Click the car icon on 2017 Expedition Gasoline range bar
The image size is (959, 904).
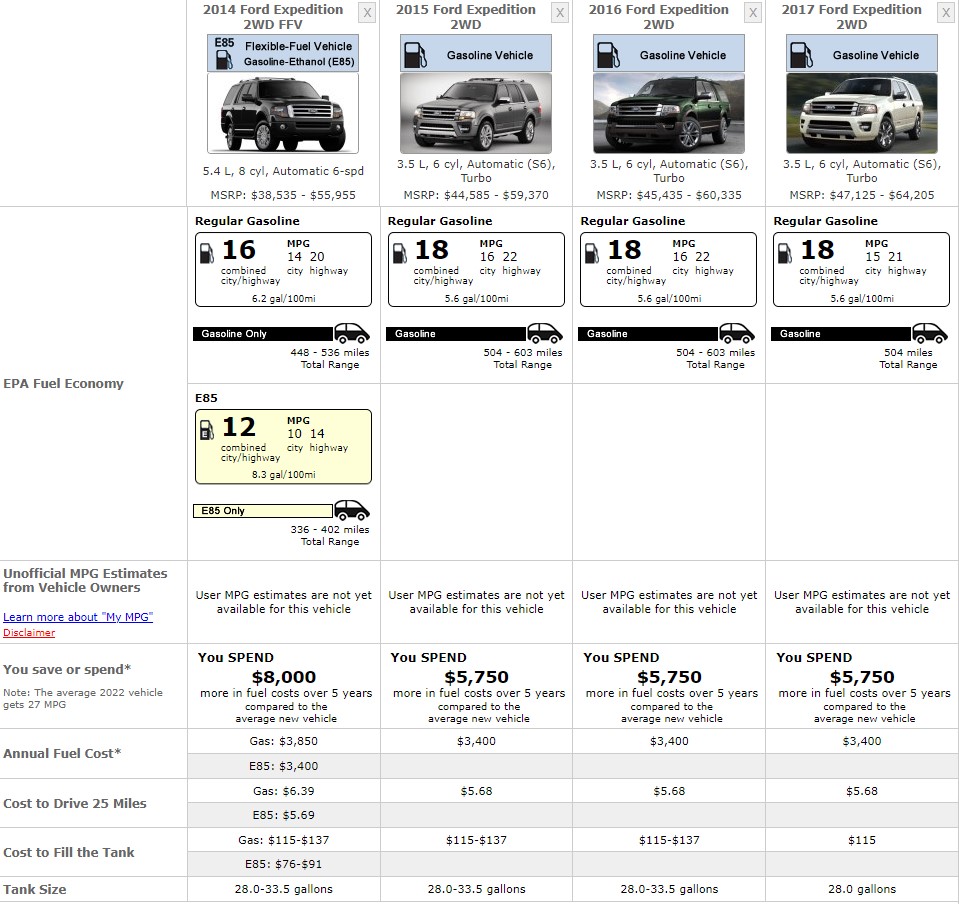point(930,333)
